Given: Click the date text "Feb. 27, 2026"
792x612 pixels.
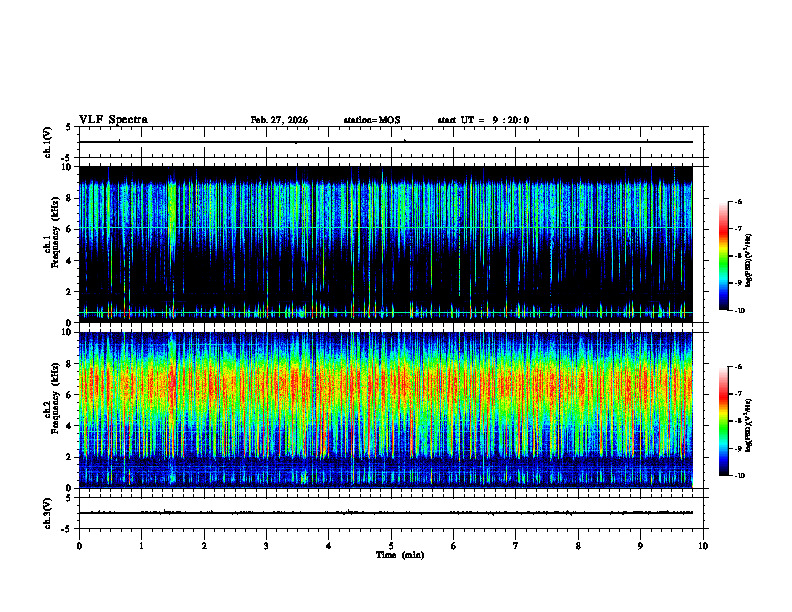Looking at the screenshot, I should click(x=279, y=120).
